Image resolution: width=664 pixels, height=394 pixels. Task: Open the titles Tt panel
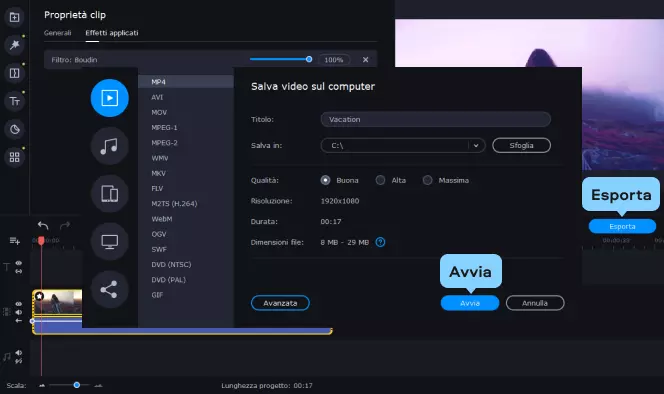coord(14,101)
